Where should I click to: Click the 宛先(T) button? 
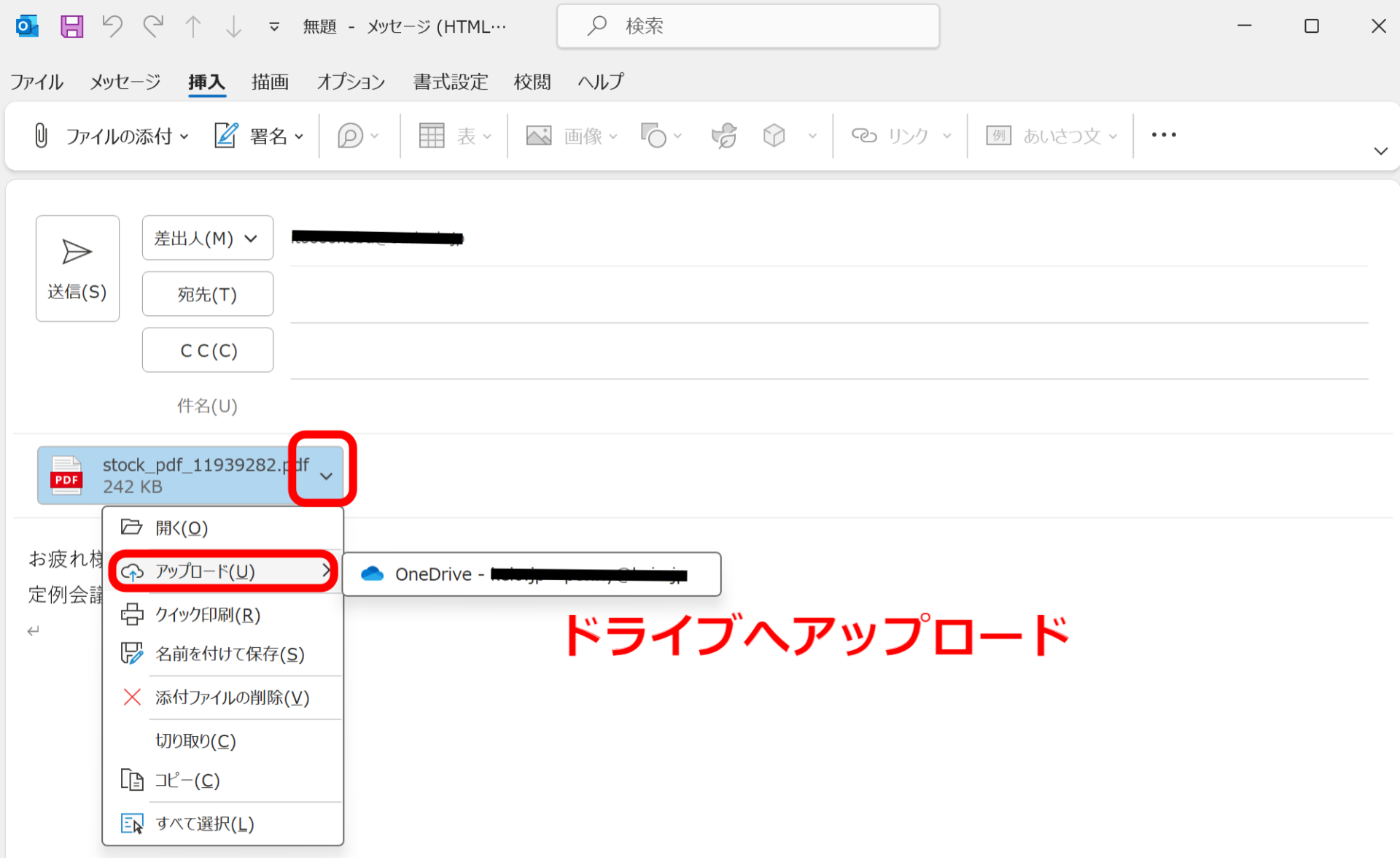(208, 294)
